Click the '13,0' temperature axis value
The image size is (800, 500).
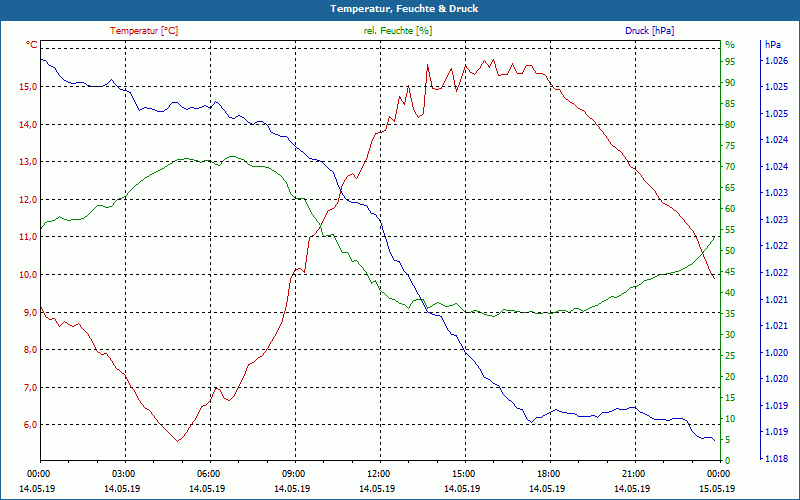click(29, 162)
